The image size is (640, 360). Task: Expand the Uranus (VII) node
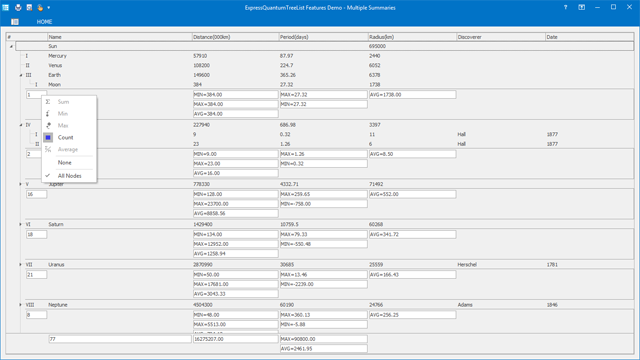[x=20, y=264]
